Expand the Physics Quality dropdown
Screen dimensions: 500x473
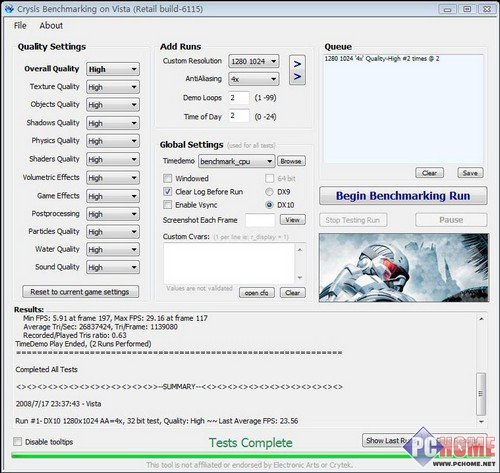[x=113, y=141]
